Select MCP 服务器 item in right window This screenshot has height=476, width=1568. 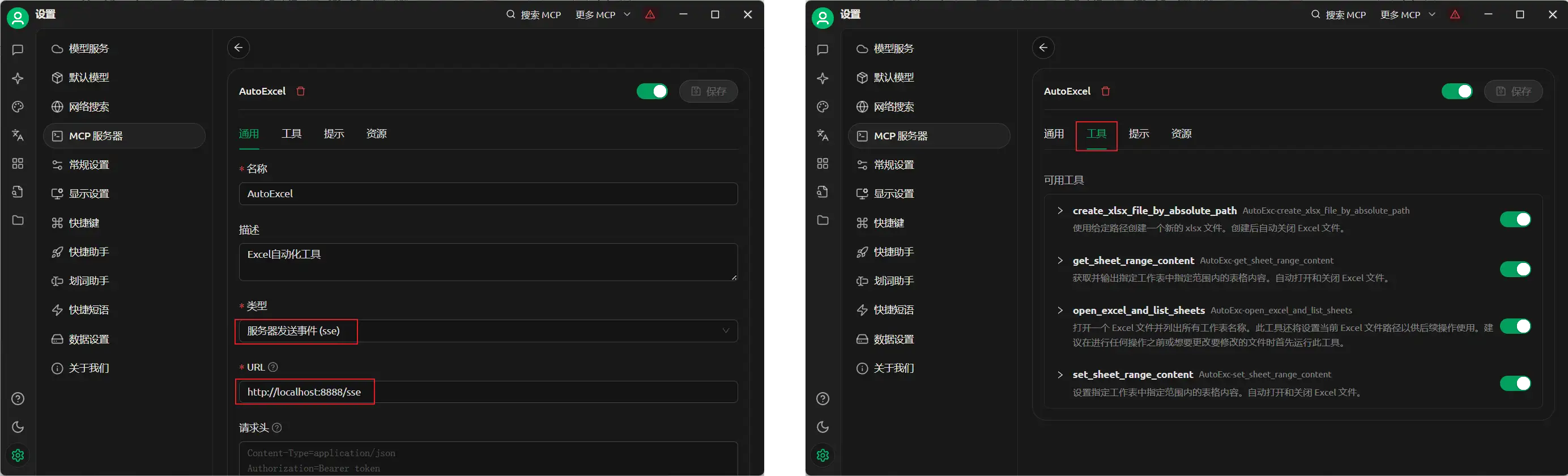pyautogui.click(x=929, y=136)
